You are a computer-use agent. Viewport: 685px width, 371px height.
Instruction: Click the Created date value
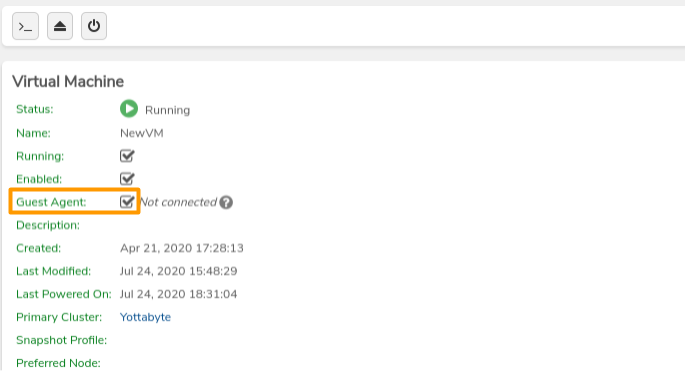click(182, 248)
